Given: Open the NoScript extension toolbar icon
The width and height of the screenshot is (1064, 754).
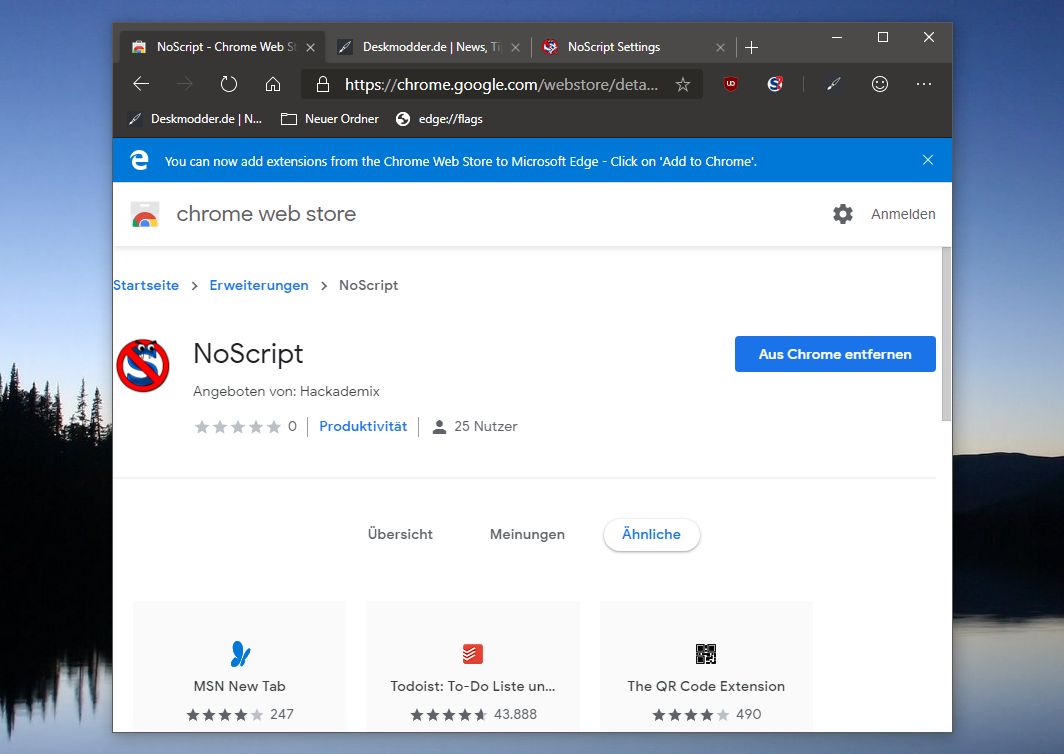Looking at the screenshot, I should (775, 84).
